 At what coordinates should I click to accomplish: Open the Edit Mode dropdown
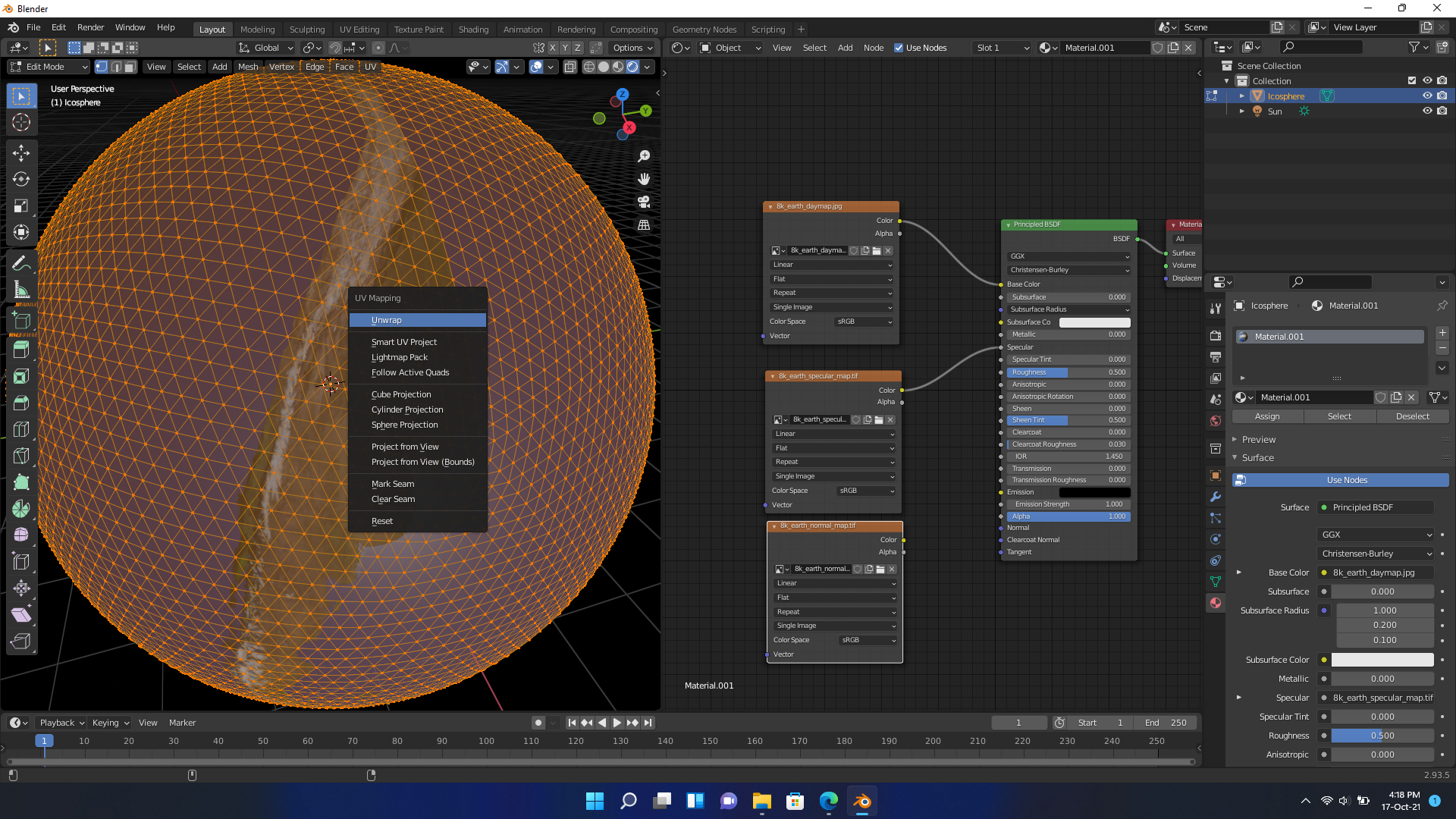[49, 67]
